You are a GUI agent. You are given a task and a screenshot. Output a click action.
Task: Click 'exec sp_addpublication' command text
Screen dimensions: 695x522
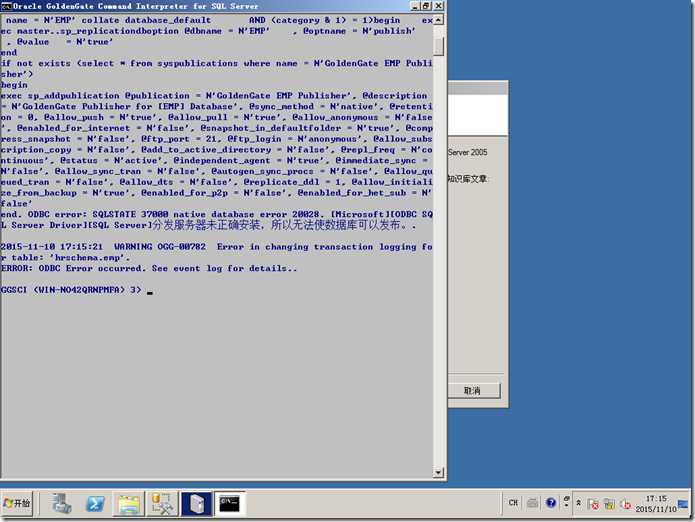[x=60, y=95]
